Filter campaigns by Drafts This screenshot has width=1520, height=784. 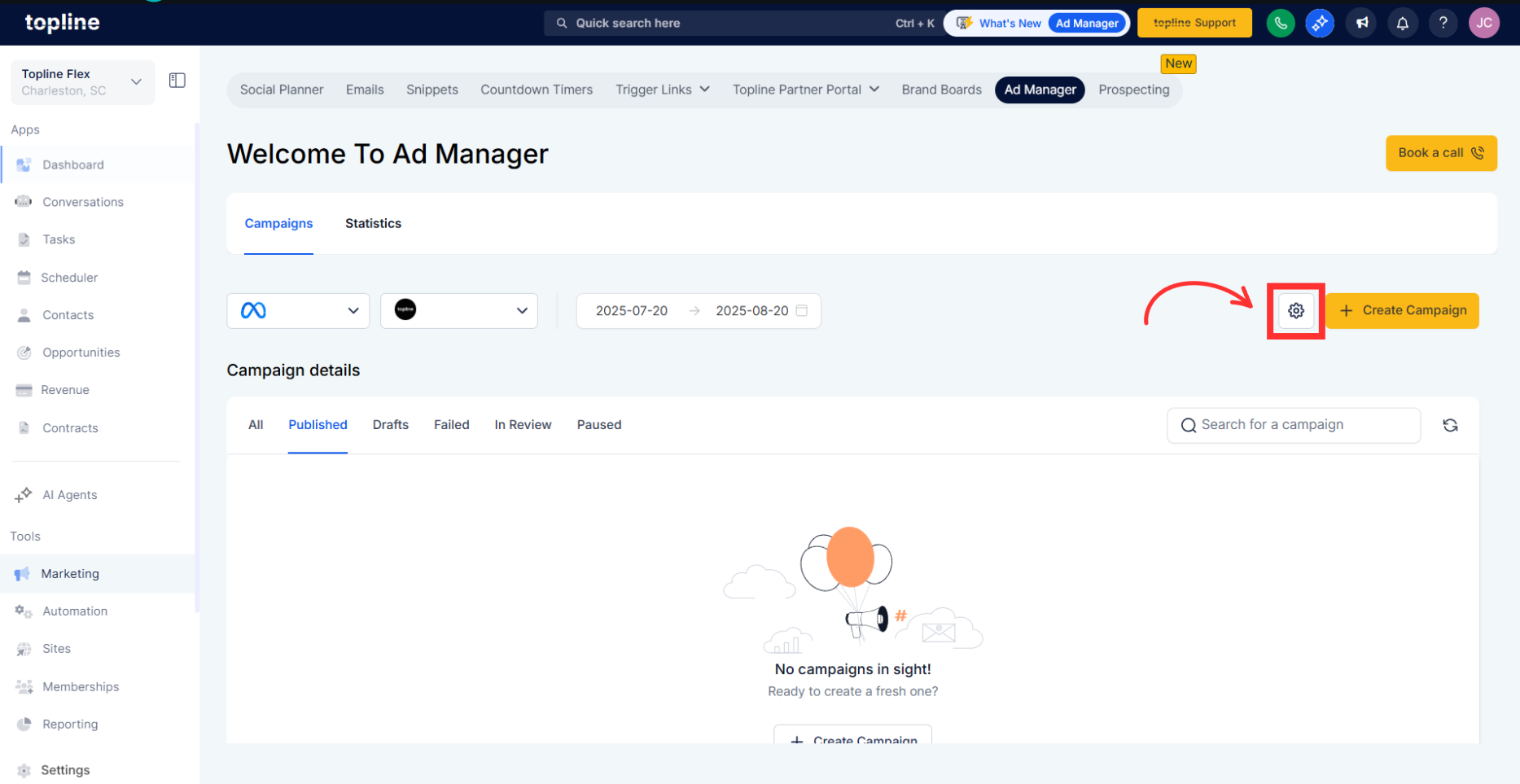[x=391, y=425]
